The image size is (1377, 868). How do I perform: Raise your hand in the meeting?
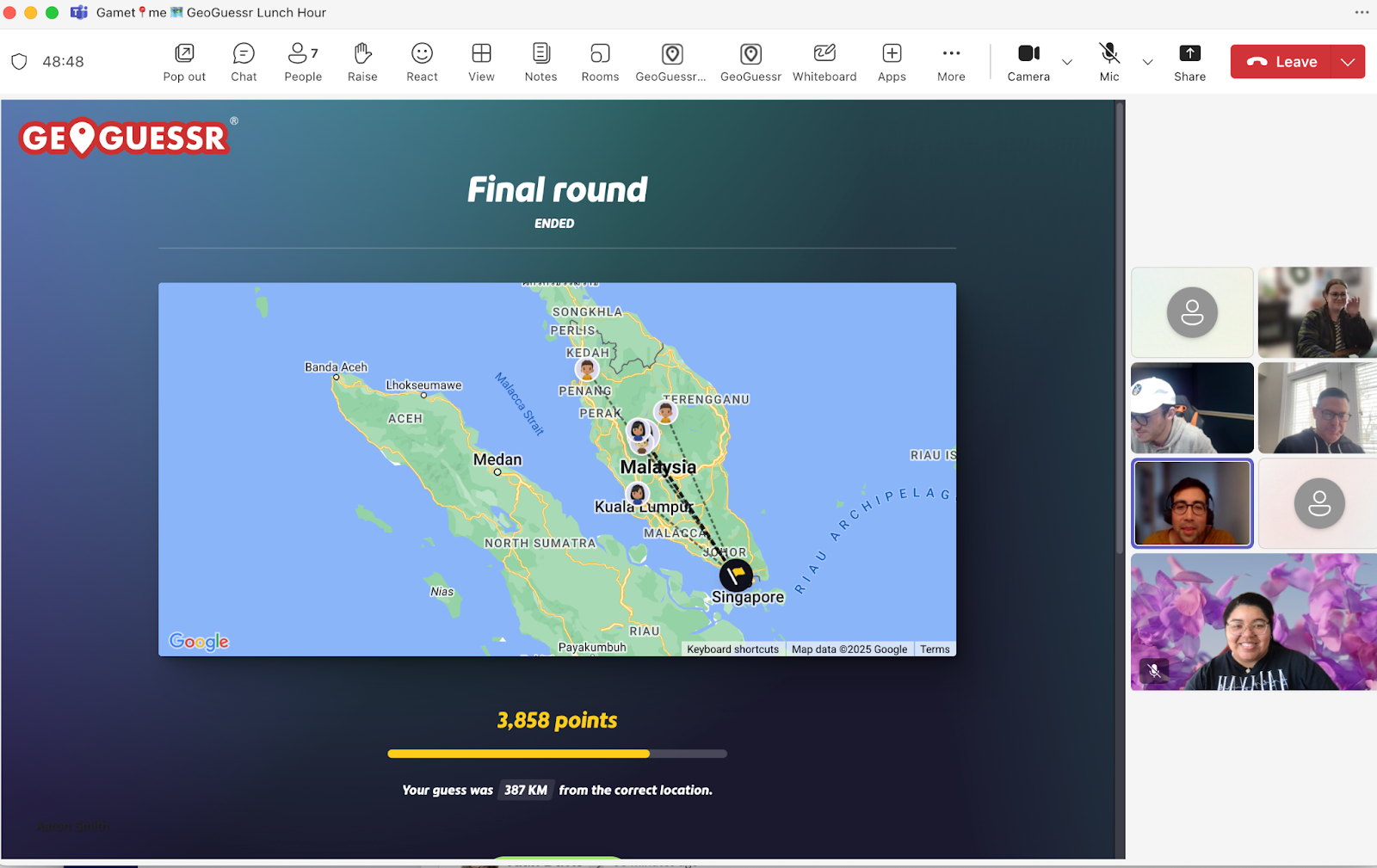pos(362,63)
